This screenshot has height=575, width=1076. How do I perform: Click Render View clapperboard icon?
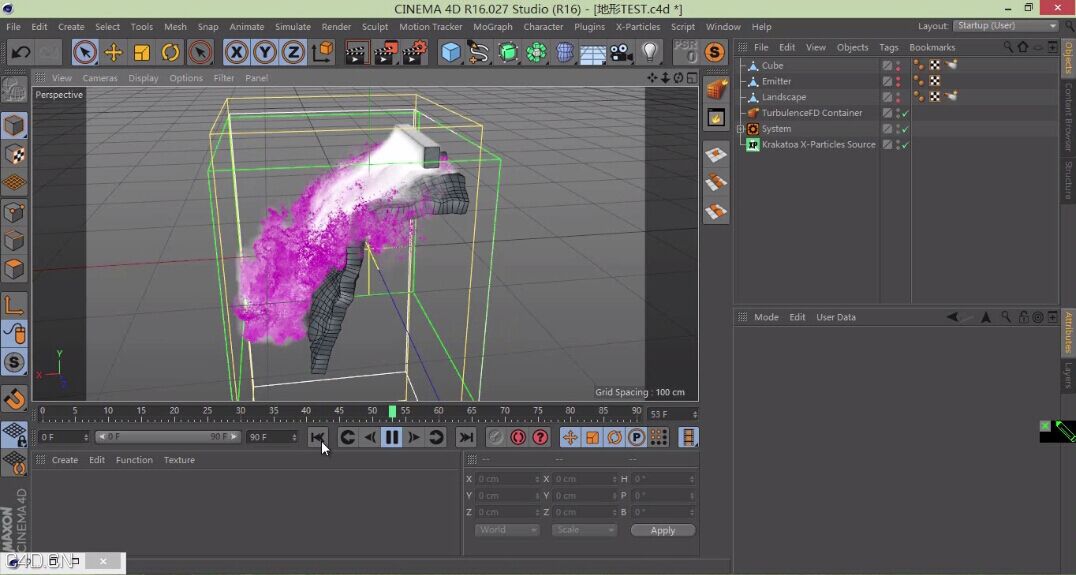(x=356, y=52)
